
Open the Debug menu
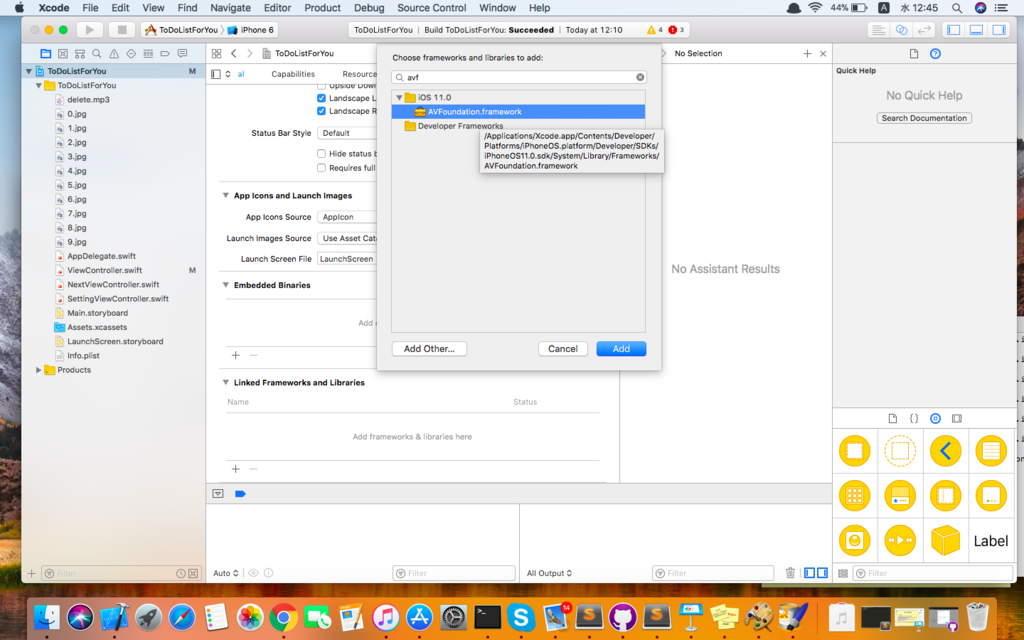click(369, 8)
